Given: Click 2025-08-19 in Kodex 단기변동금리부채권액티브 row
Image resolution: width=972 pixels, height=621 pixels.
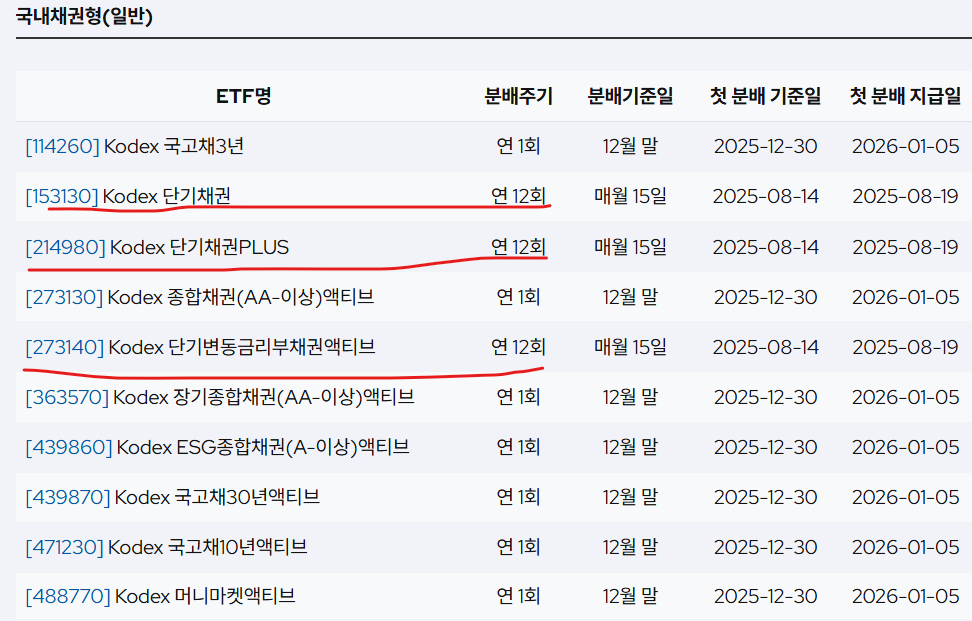Looking at the screenshot, I should coord(905,347).
